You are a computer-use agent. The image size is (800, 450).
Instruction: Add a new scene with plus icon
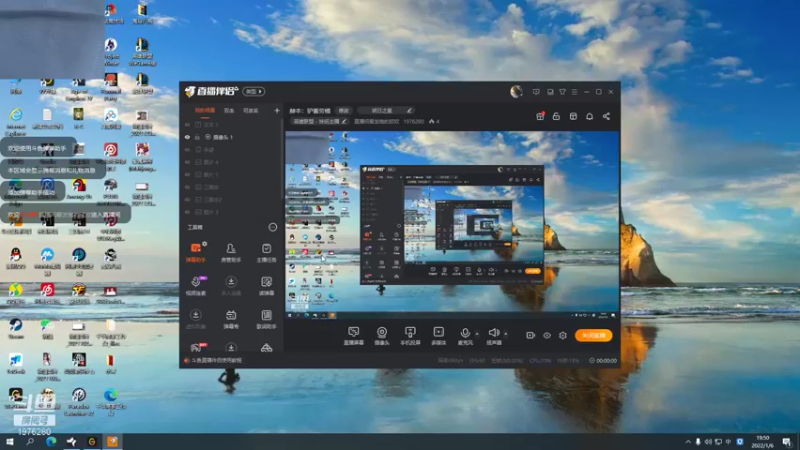click(277, 110)
